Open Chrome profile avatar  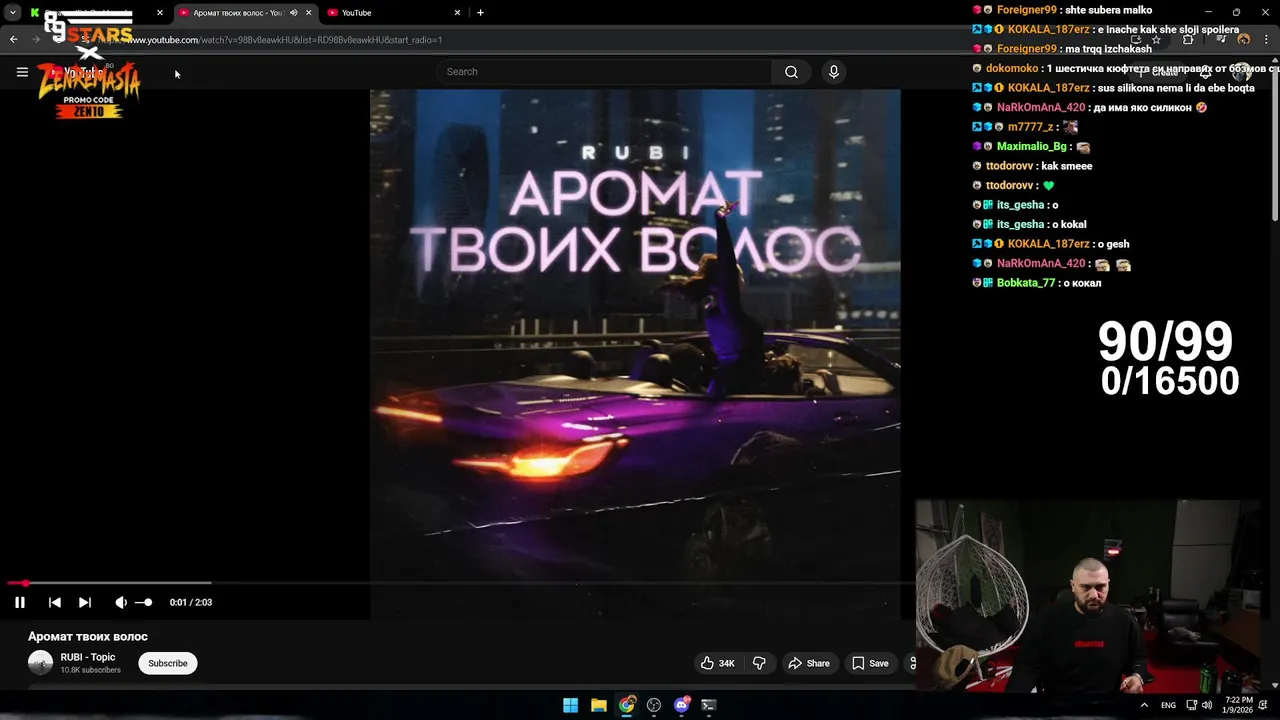pyautogui.click(x=1243, y=40)
